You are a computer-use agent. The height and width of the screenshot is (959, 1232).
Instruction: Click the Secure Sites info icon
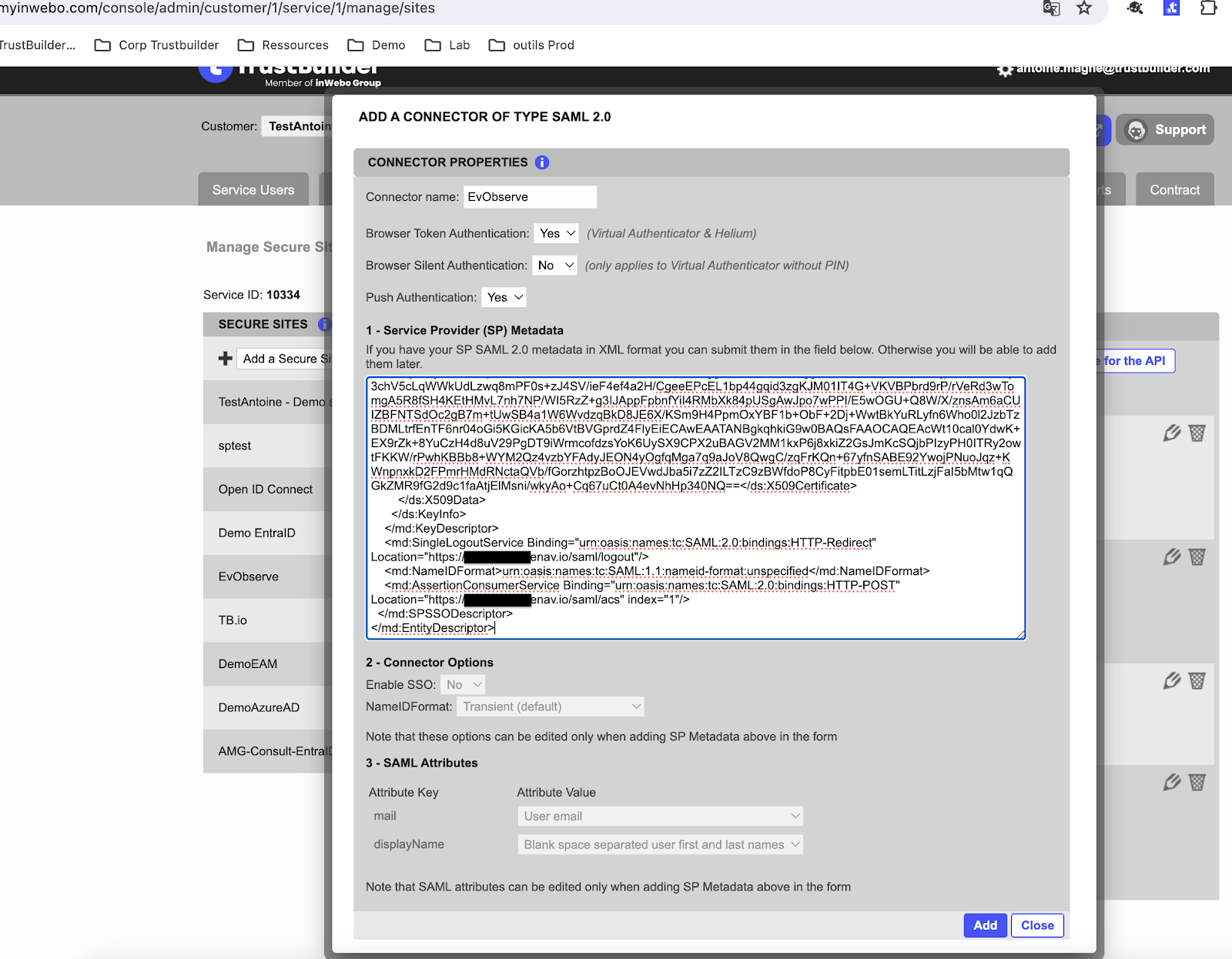click(x=326, y=324)
